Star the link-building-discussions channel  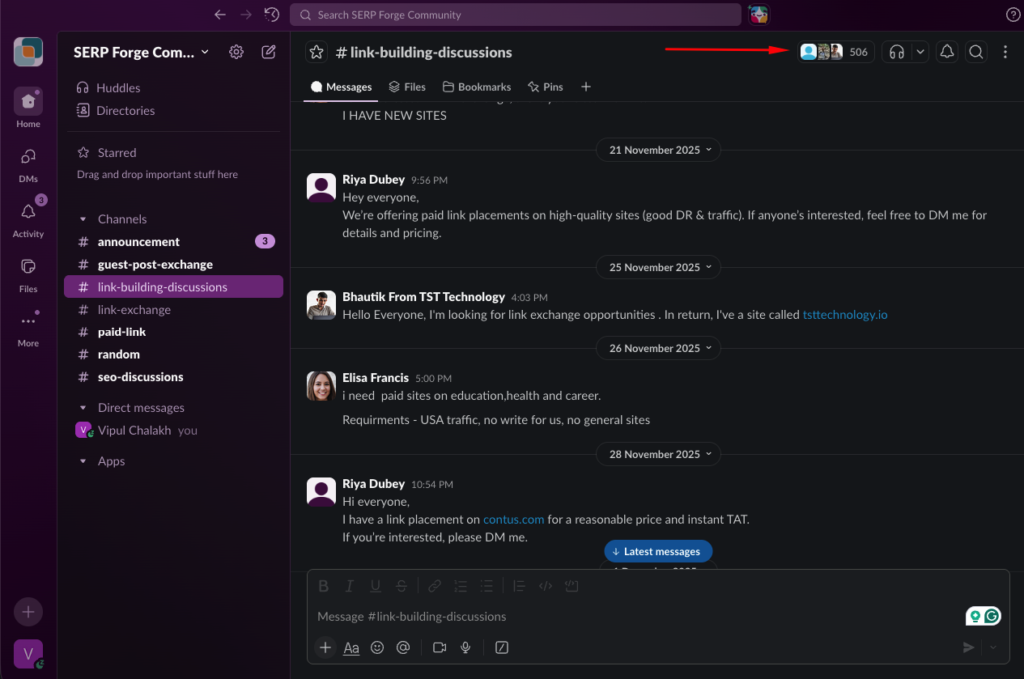click(x=317, y=52)
